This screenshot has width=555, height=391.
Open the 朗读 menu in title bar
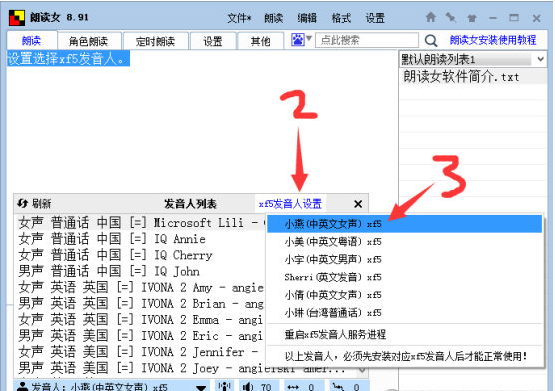tap(273, 18)
